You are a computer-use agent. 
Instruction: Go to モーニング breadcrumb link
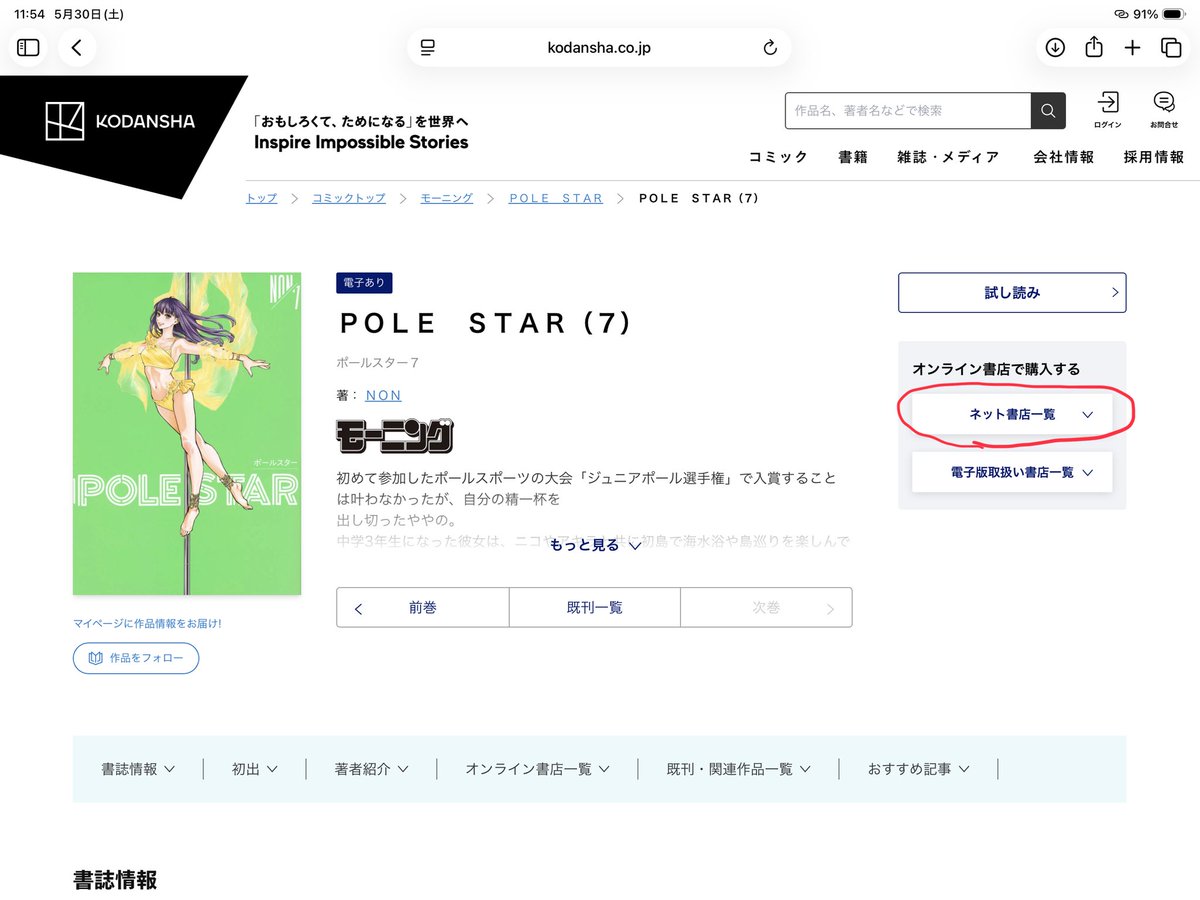click(446, 198)
